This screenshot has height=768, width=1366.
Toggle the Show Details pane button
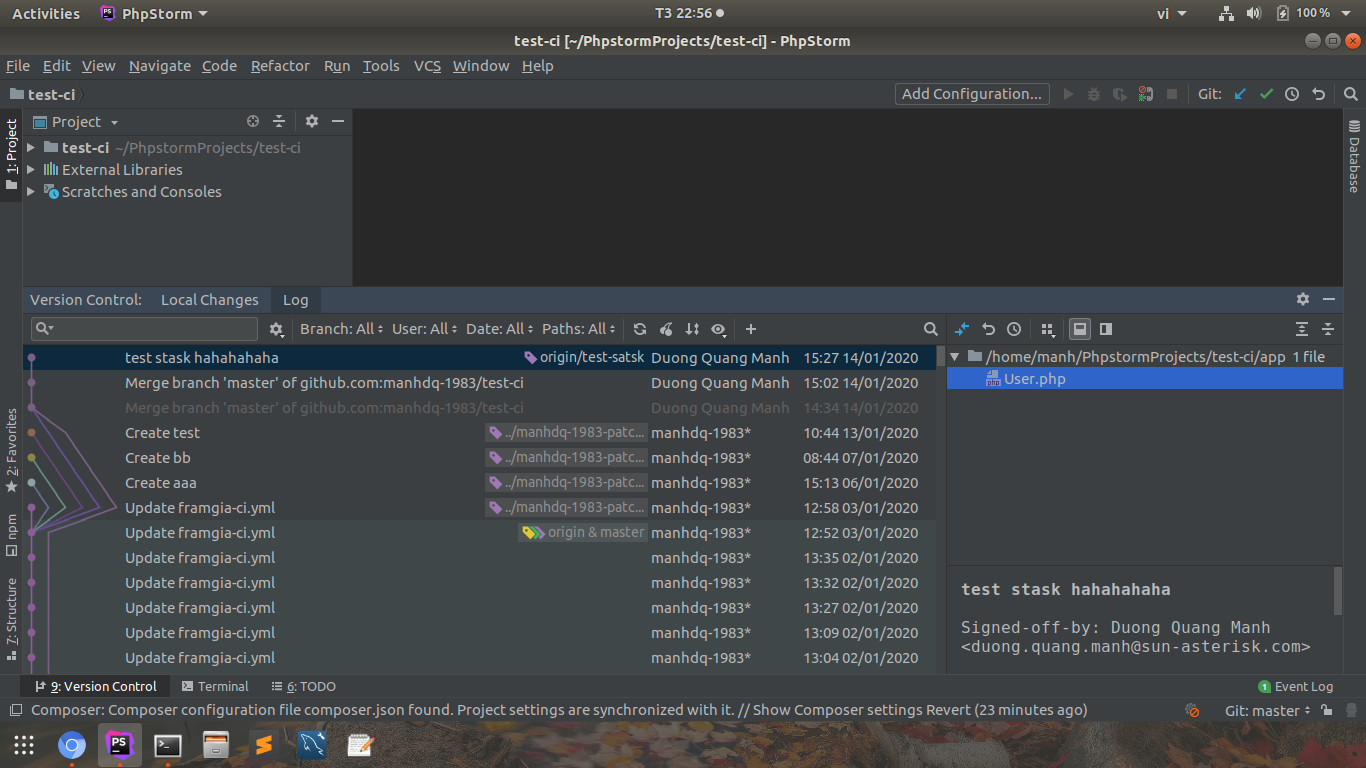(x=1080, y=329)
